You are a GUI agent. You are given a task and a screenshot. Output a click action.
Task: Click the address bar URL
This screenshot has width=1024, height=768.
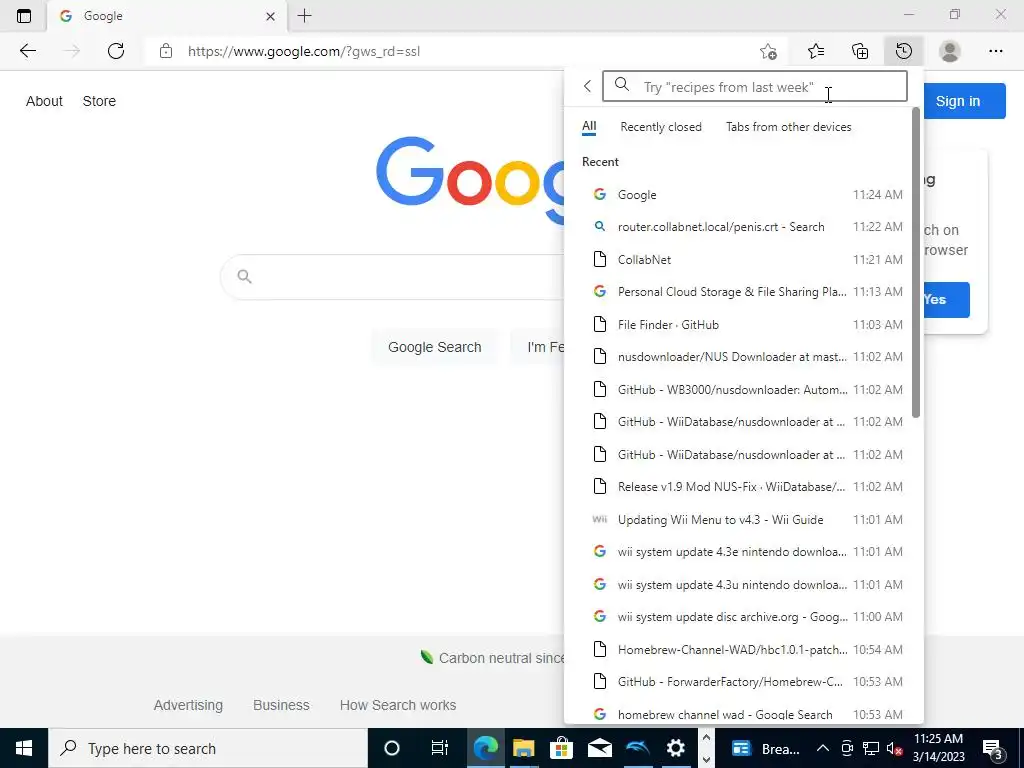[x=304, y=51]
